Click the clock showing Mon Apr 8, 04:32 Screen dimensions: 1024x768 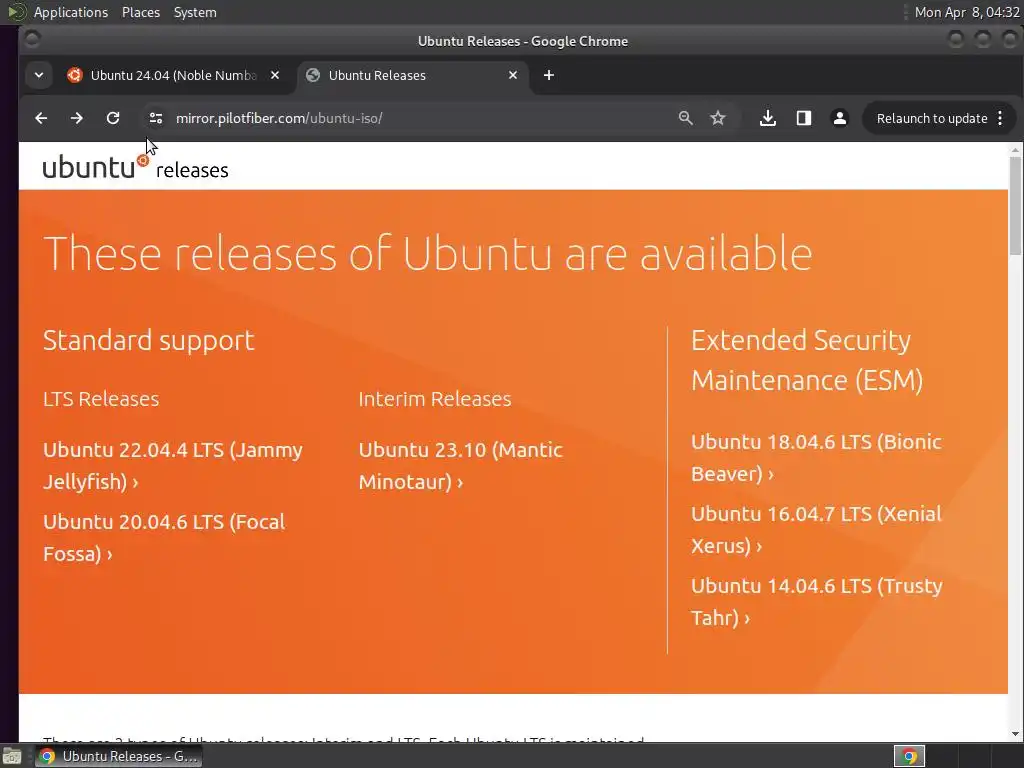coord(967,12)
